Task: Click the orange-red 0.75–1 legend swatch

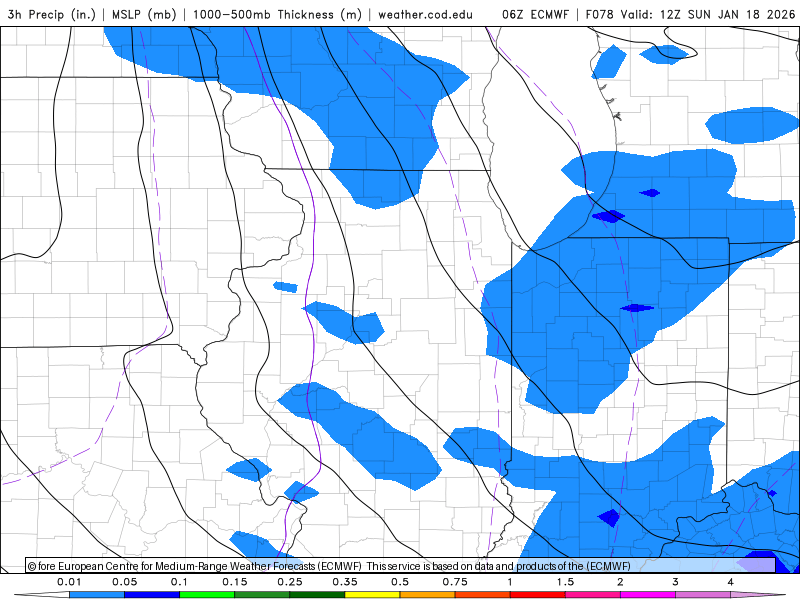Action: coord(483,595)
